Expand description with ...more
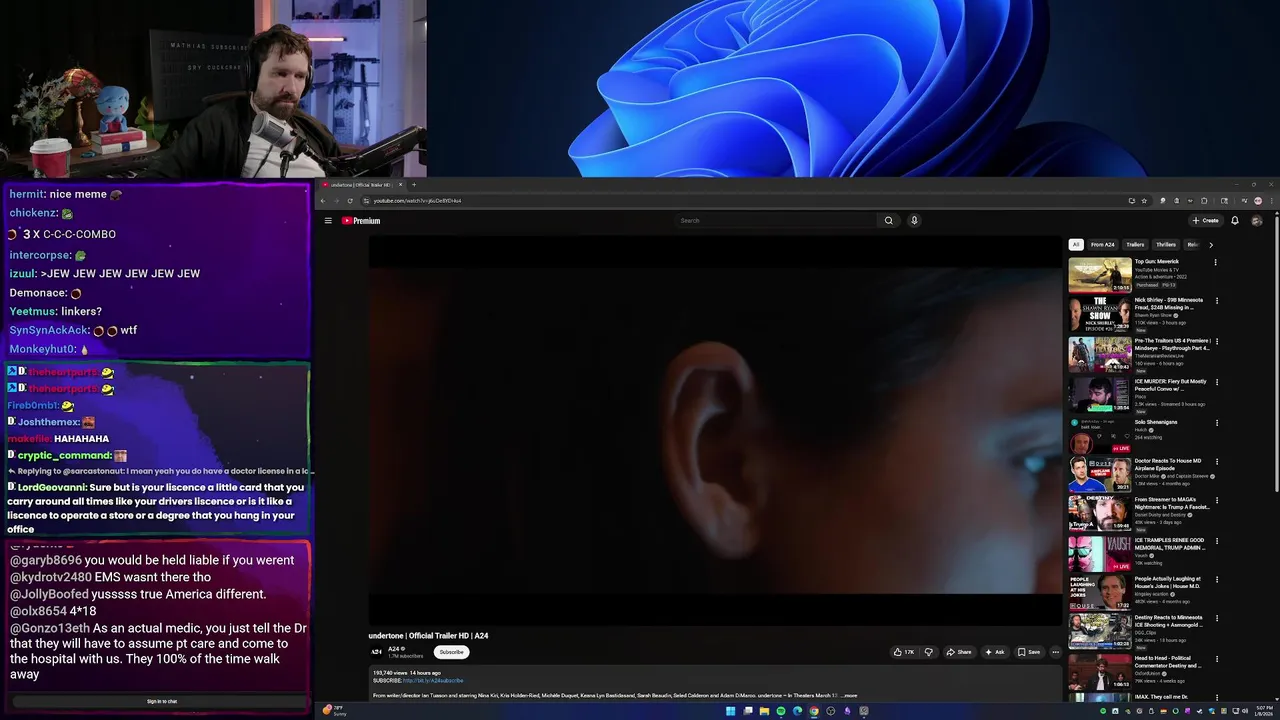1280x720 pixels. point(849,695)
